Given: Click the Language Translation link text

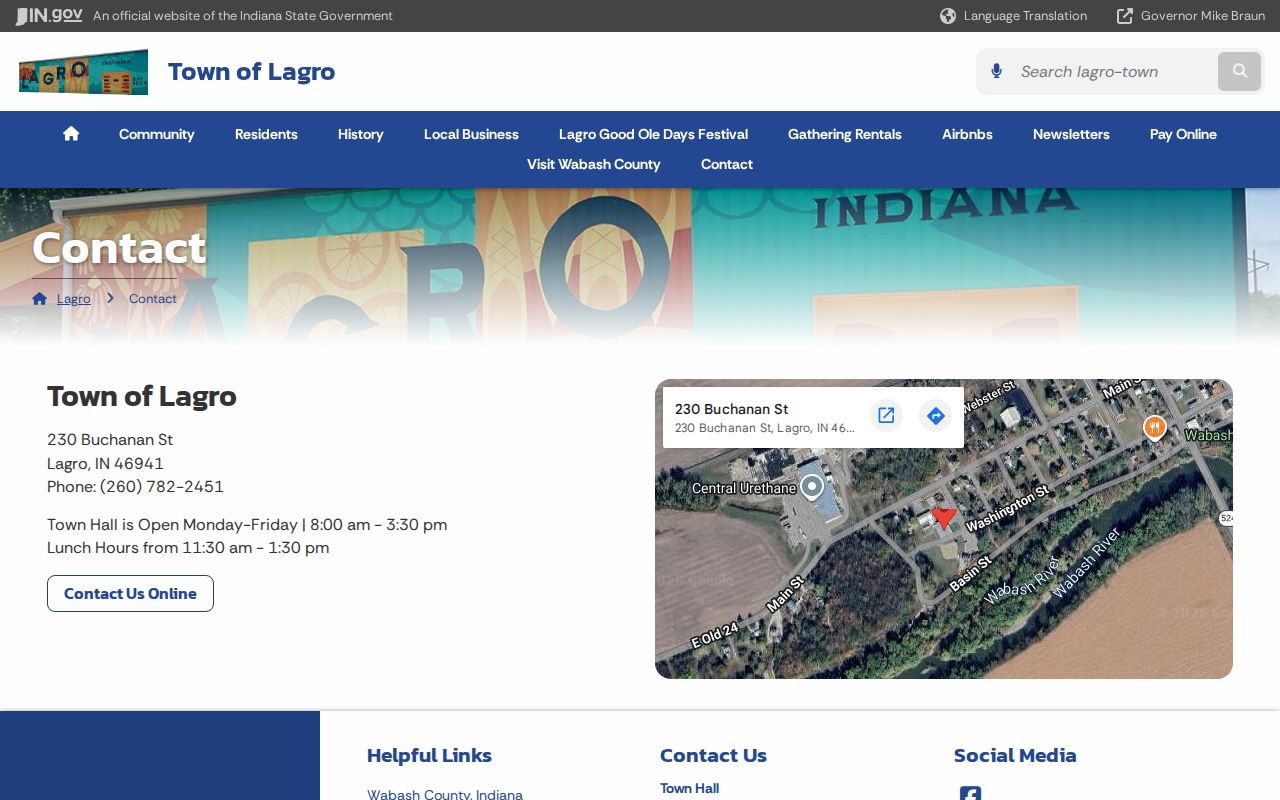Looking at the screenshot, I should (x=1025, y=16).
